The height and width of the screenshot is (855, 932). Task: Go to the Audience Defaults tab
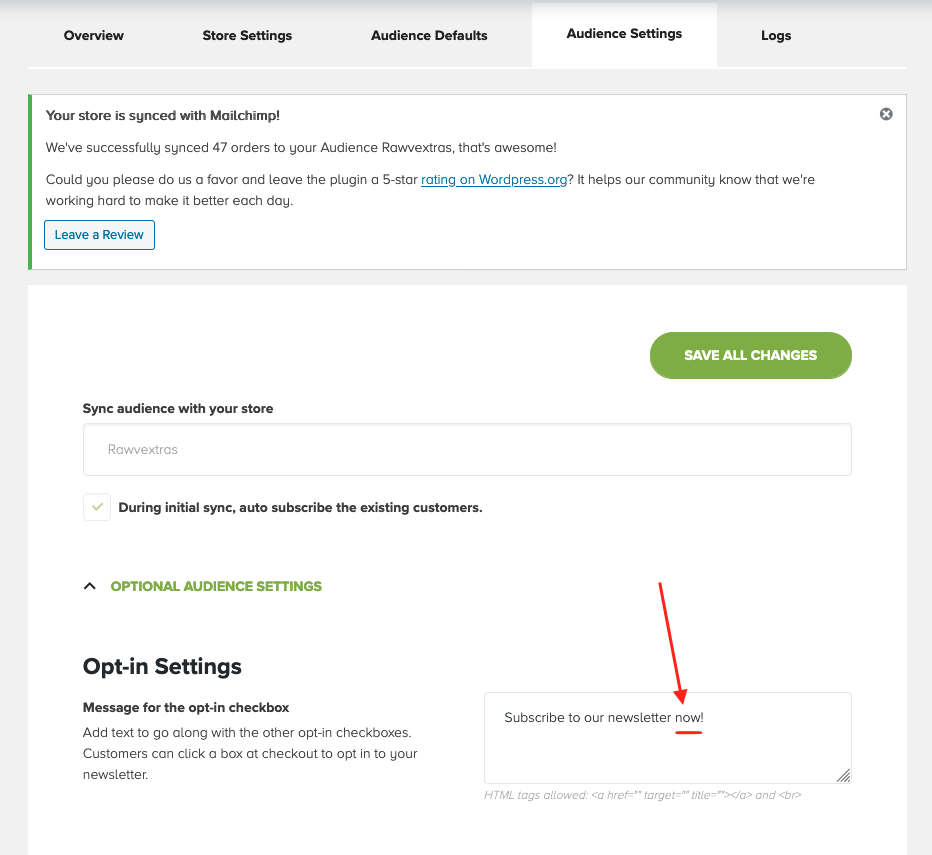pyautogui.click(x=429, y=35)
